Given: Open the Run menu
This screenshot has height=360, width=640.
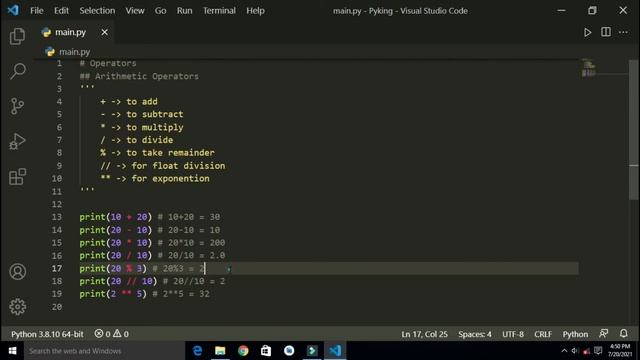Looking at the screenshot, I should coord(184,11).
